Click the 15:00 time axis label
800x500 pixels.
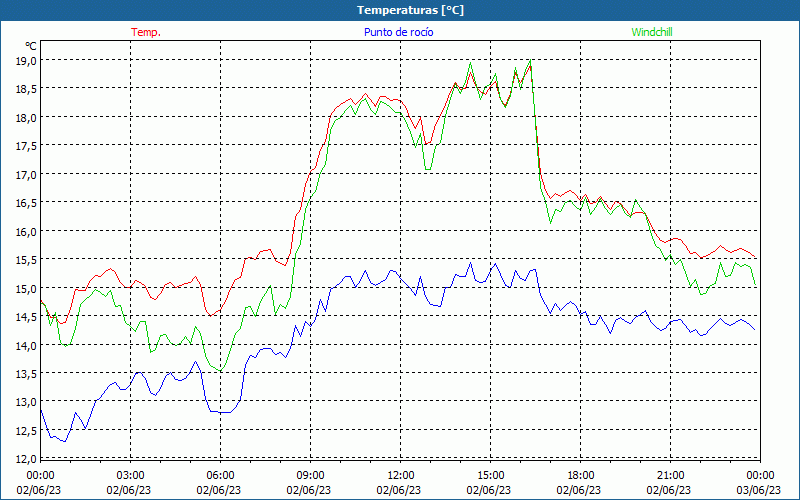[x=490, y=476]
